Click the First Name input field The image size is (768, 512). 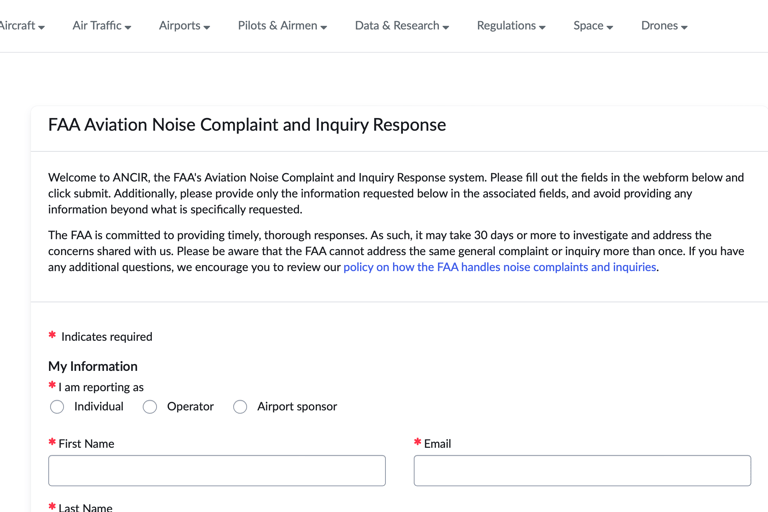217,471
